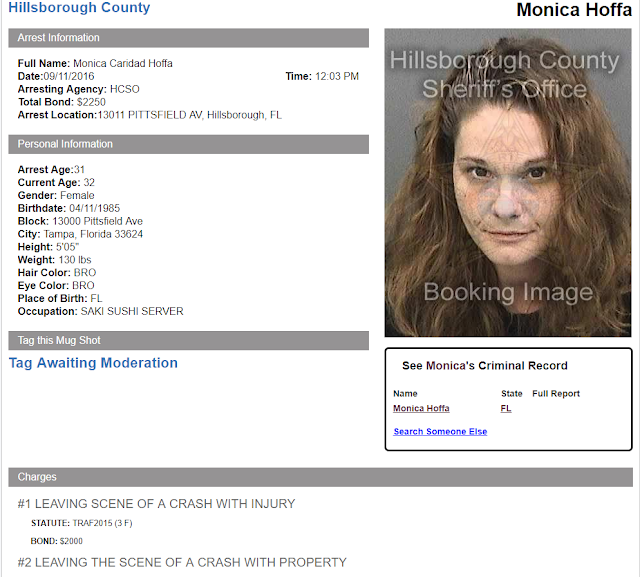Click the Arrest Information section header
The height and width of the screenshot is (577, 640).
pos(189,38)
